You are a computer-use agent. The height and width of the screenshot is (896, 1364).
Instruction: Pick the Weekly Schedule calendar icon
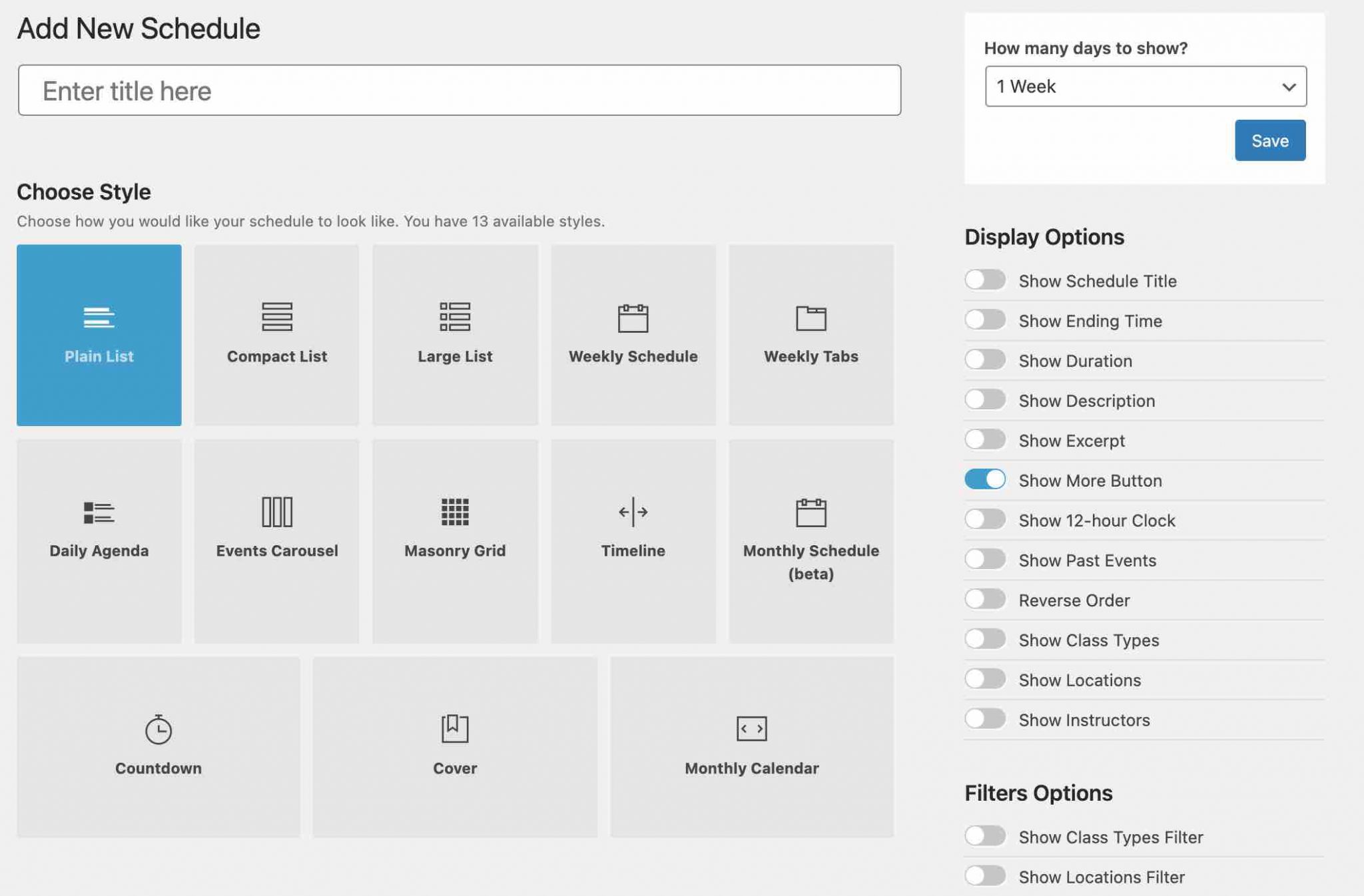[x=633, y=318]
